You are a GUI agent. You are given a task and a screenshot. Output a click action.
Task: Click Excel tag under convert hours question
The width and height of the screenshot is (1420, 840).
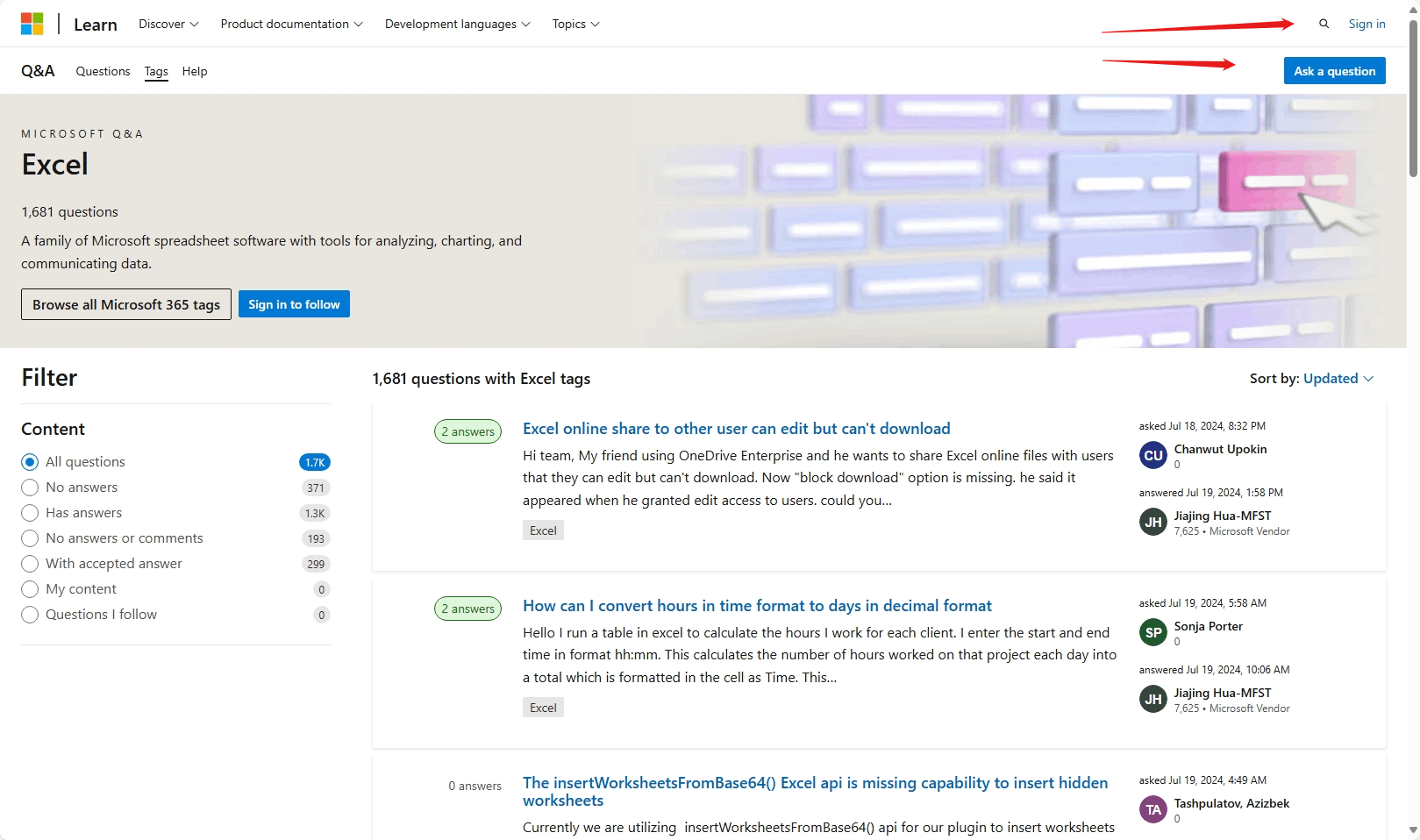pyautogui.click(x=543, y=708)
